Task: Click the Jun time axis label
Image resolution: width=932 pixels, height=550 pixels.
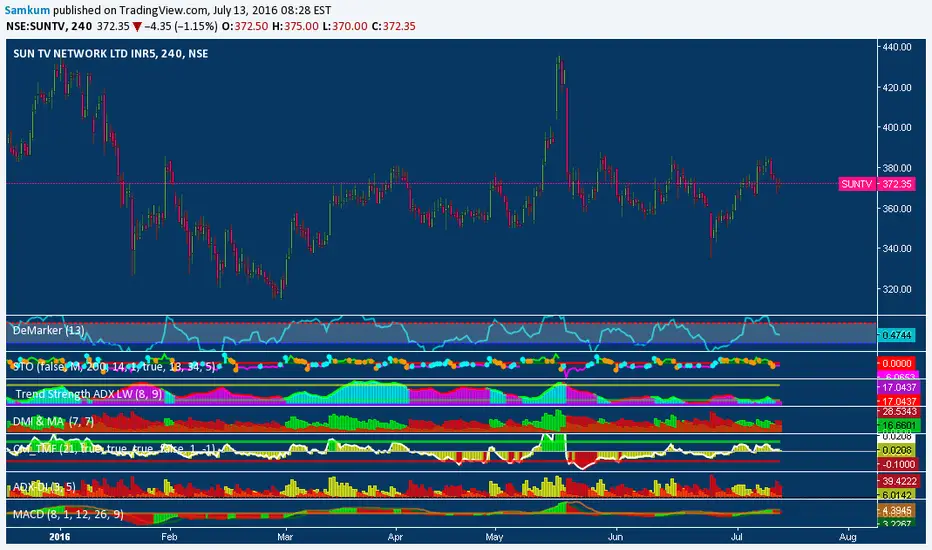Action: (615, 537)
